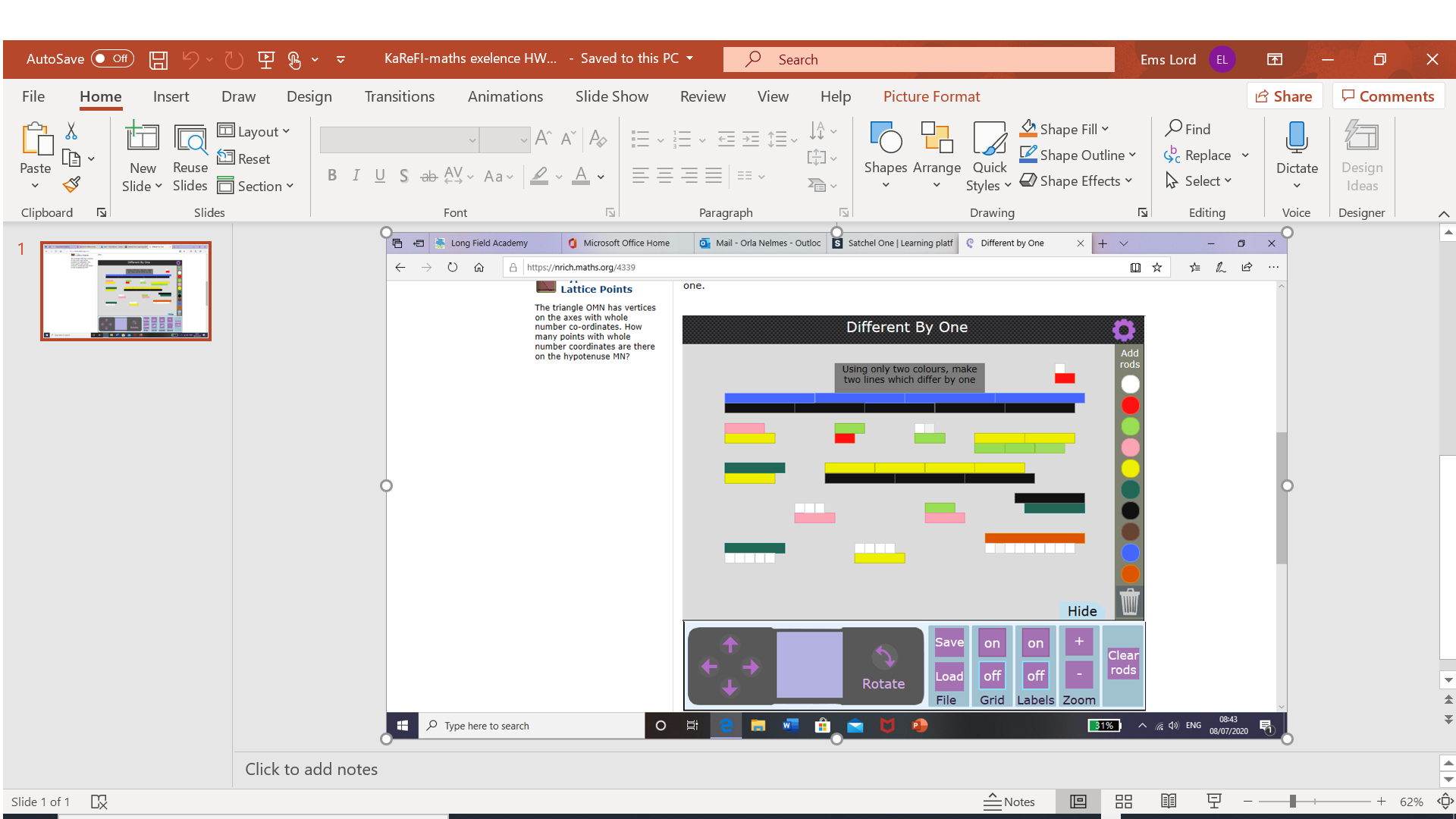Click the Format Painter brush icon
1456x819 pixels.
72,184
